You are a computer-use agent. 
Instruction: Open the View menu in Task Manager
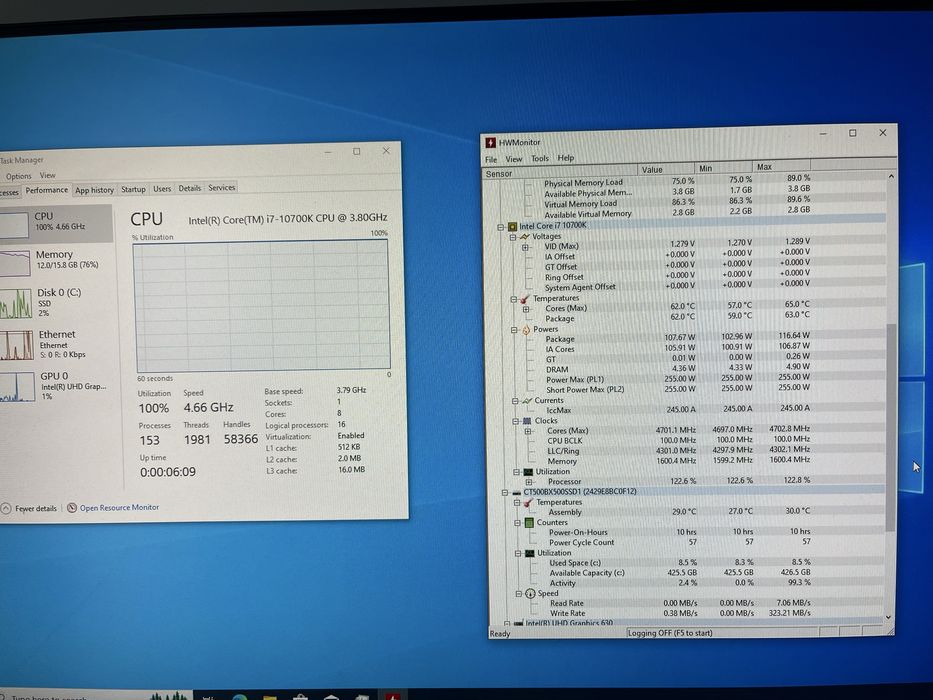point(48,176)
